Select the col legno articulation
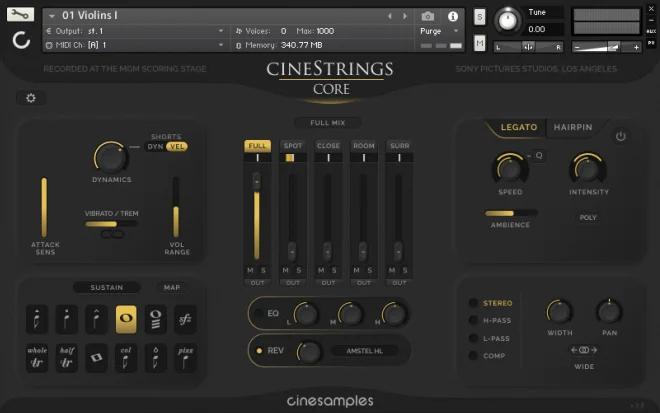 127,356
